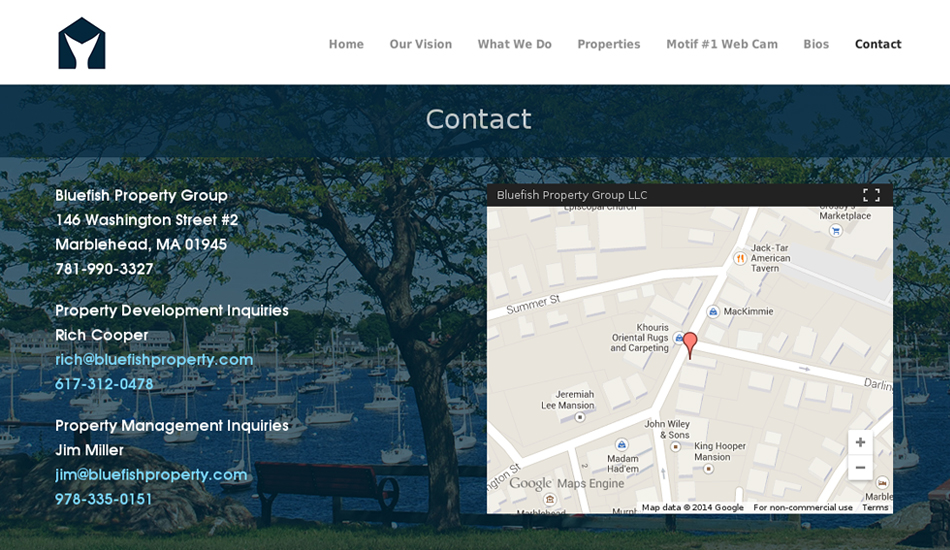Viewport: 950px width, 550px height.
Task: Click the MacKimmie shop icon
Action: click(x=713, y=312)
